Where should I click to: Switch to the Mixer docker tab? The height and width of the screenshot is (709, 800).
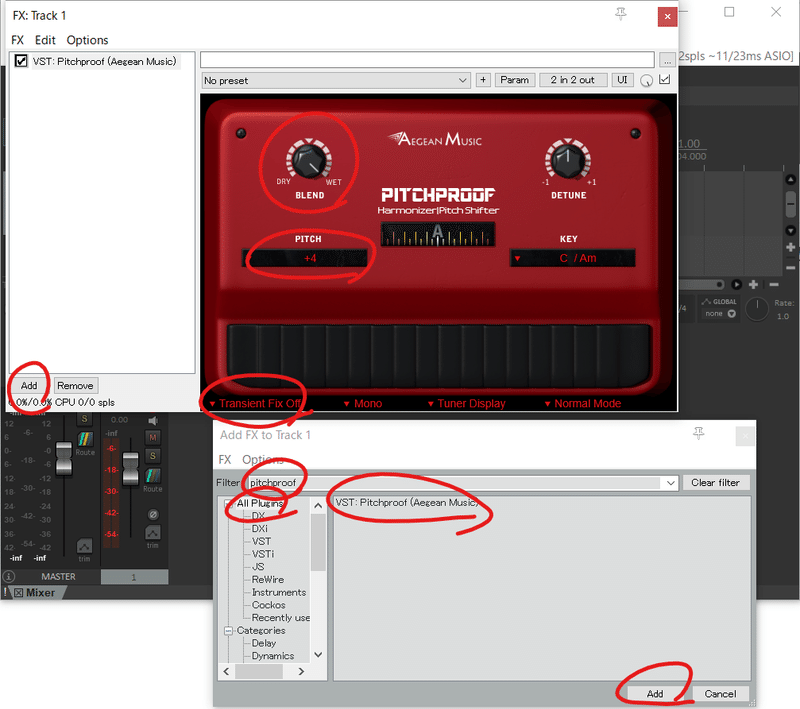[40, 593]
